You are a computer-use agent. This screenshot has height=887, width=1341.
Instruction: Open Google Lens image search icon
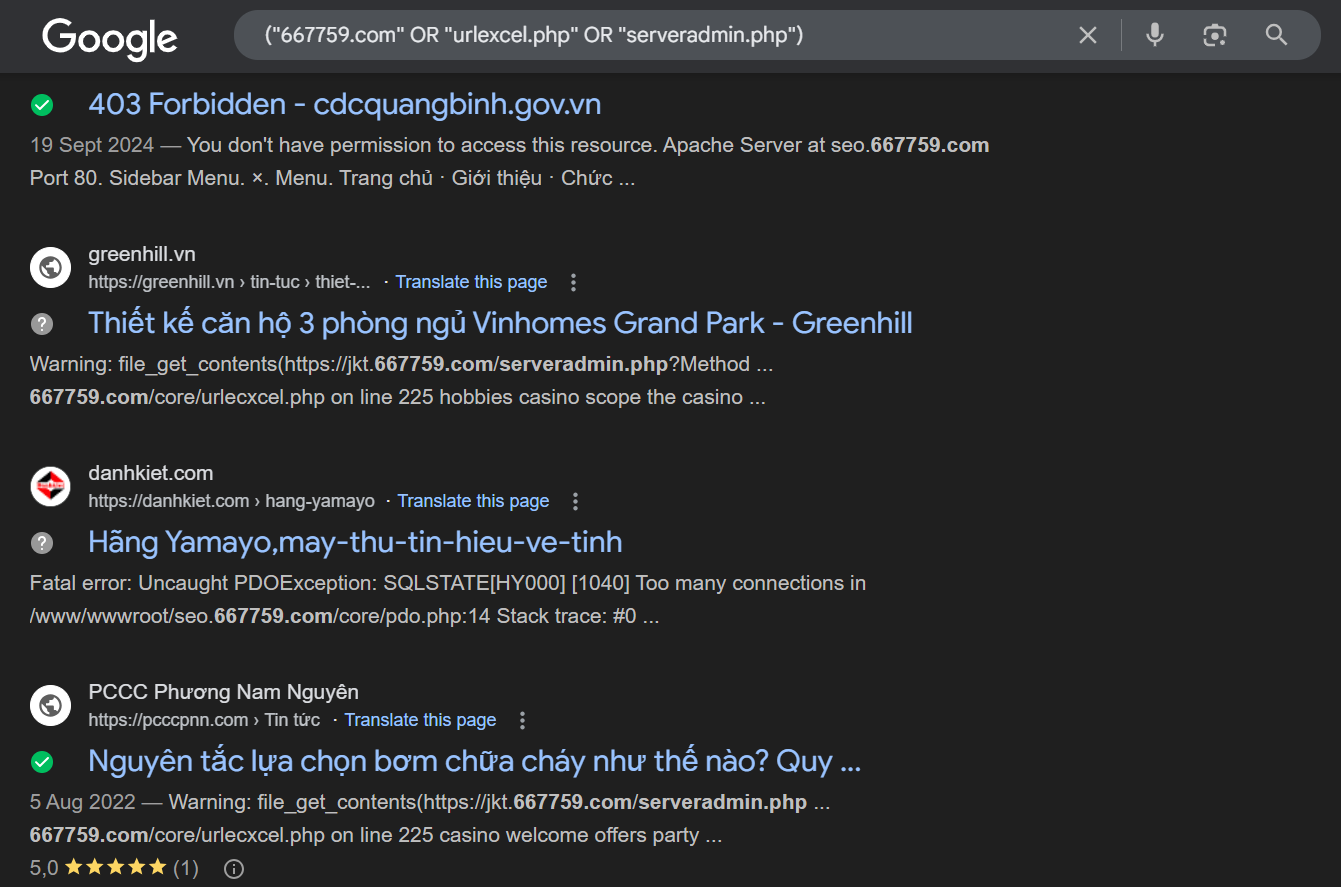coord(1214,36)
